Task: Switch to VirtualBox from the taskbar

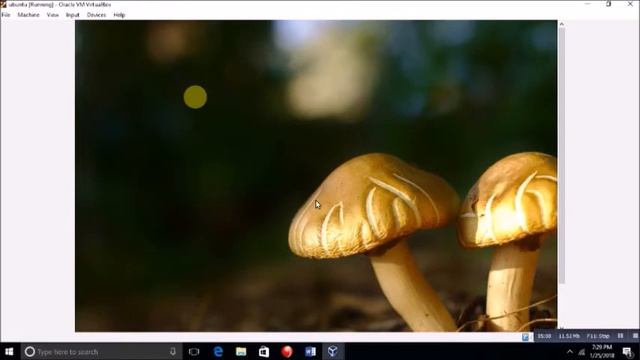Action: (333, 351)
